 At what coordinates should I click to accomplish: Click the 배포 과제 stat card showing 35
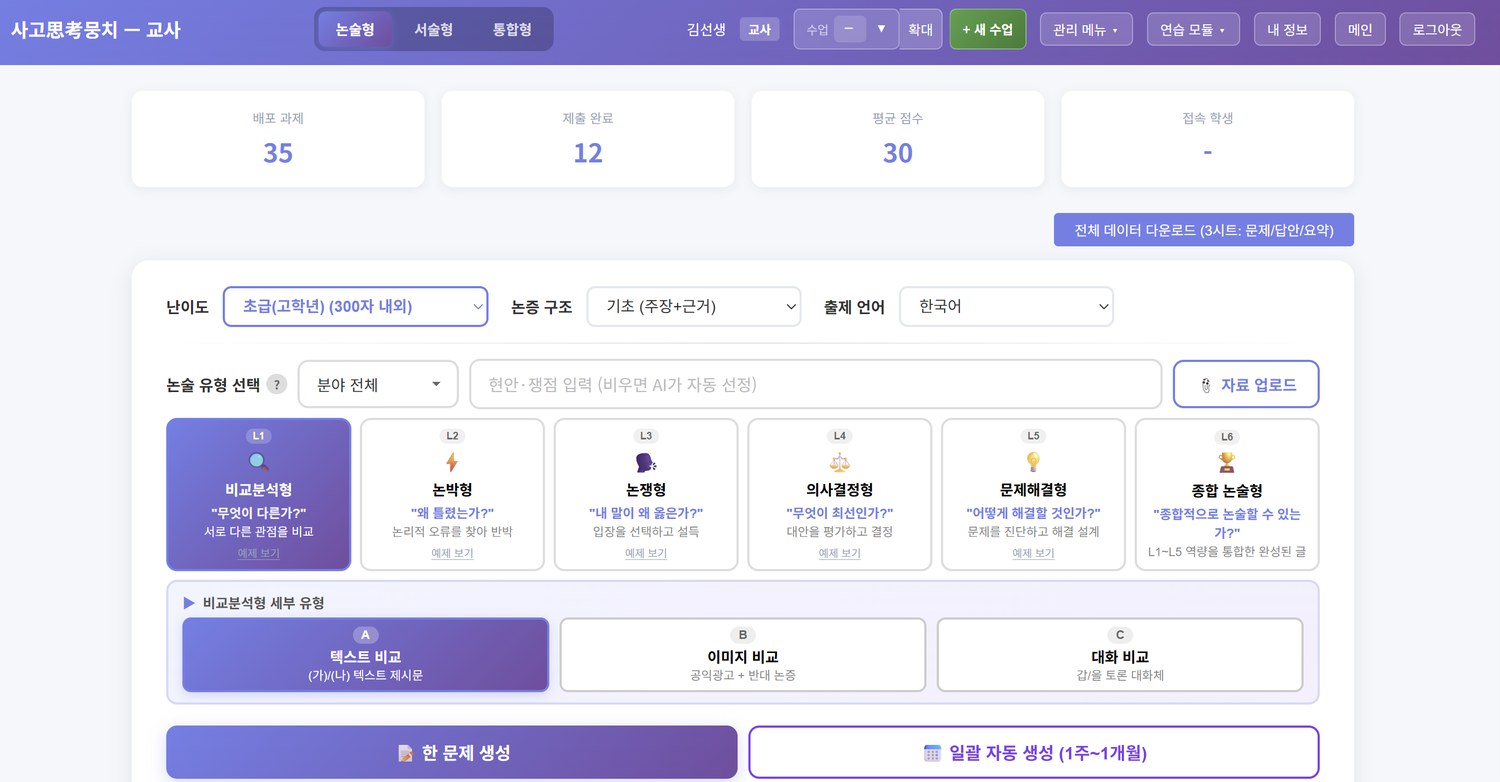[x=278, y=139]
